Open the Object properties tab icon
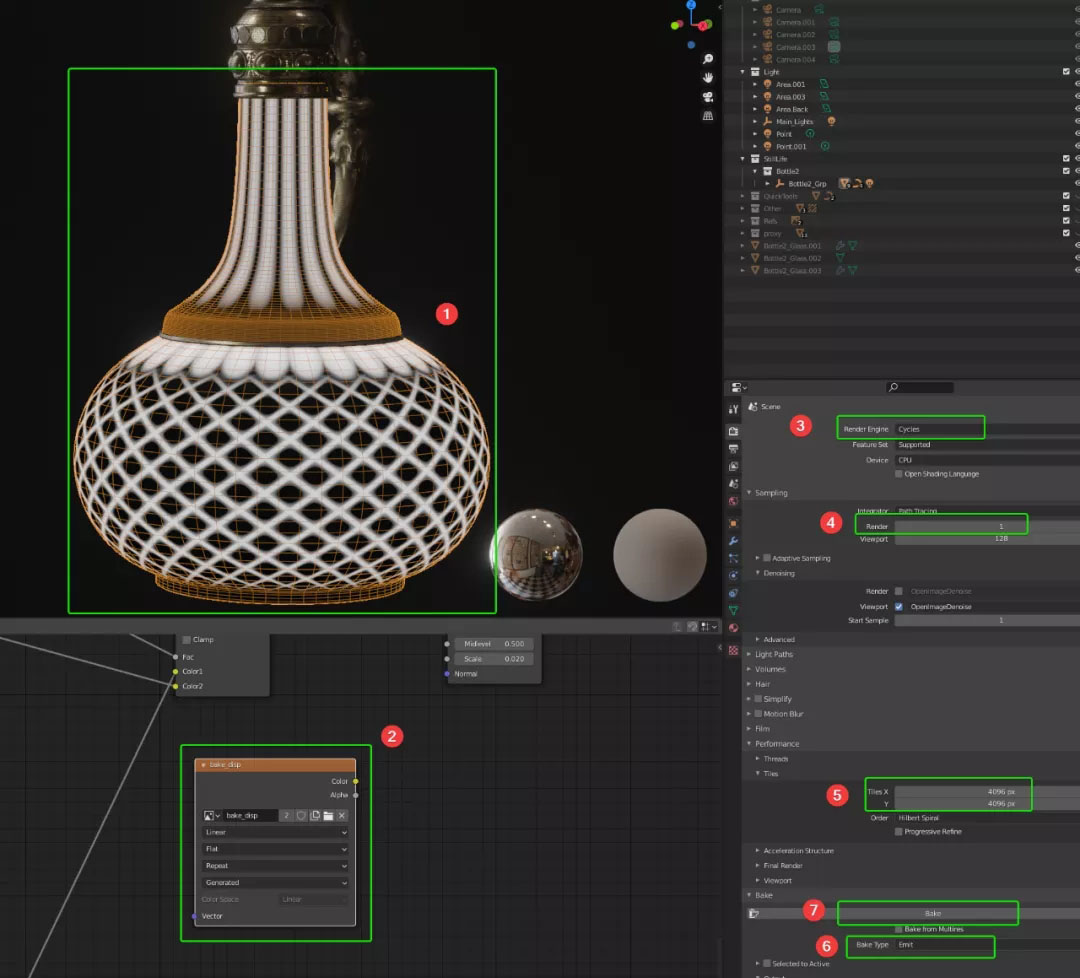Image resolution: width=1080 pixels, height=978 pixels. [x=734, y=523]
